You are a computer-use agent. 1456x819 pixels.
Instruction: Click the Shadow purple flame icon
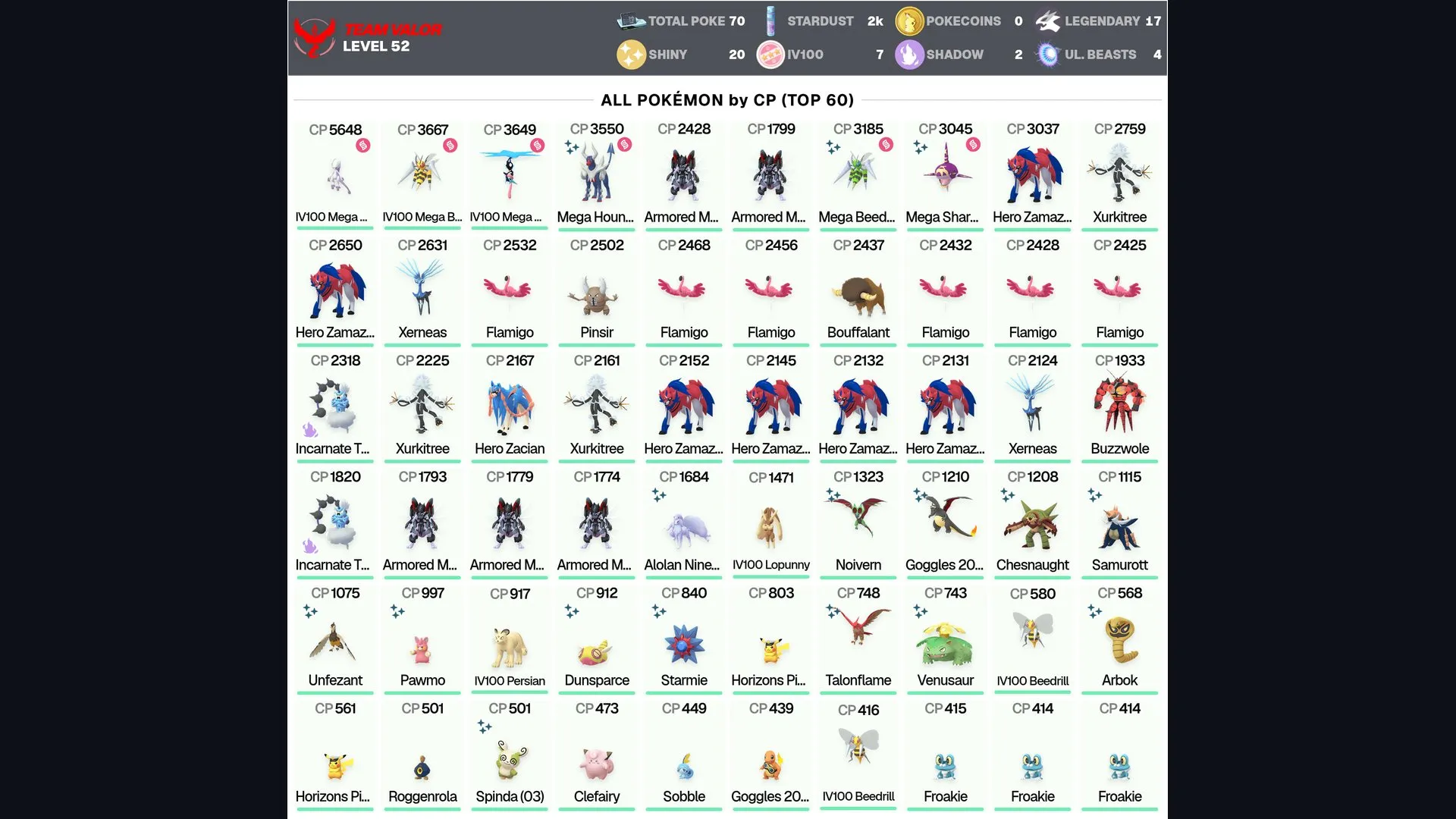(x=909, y=55)
